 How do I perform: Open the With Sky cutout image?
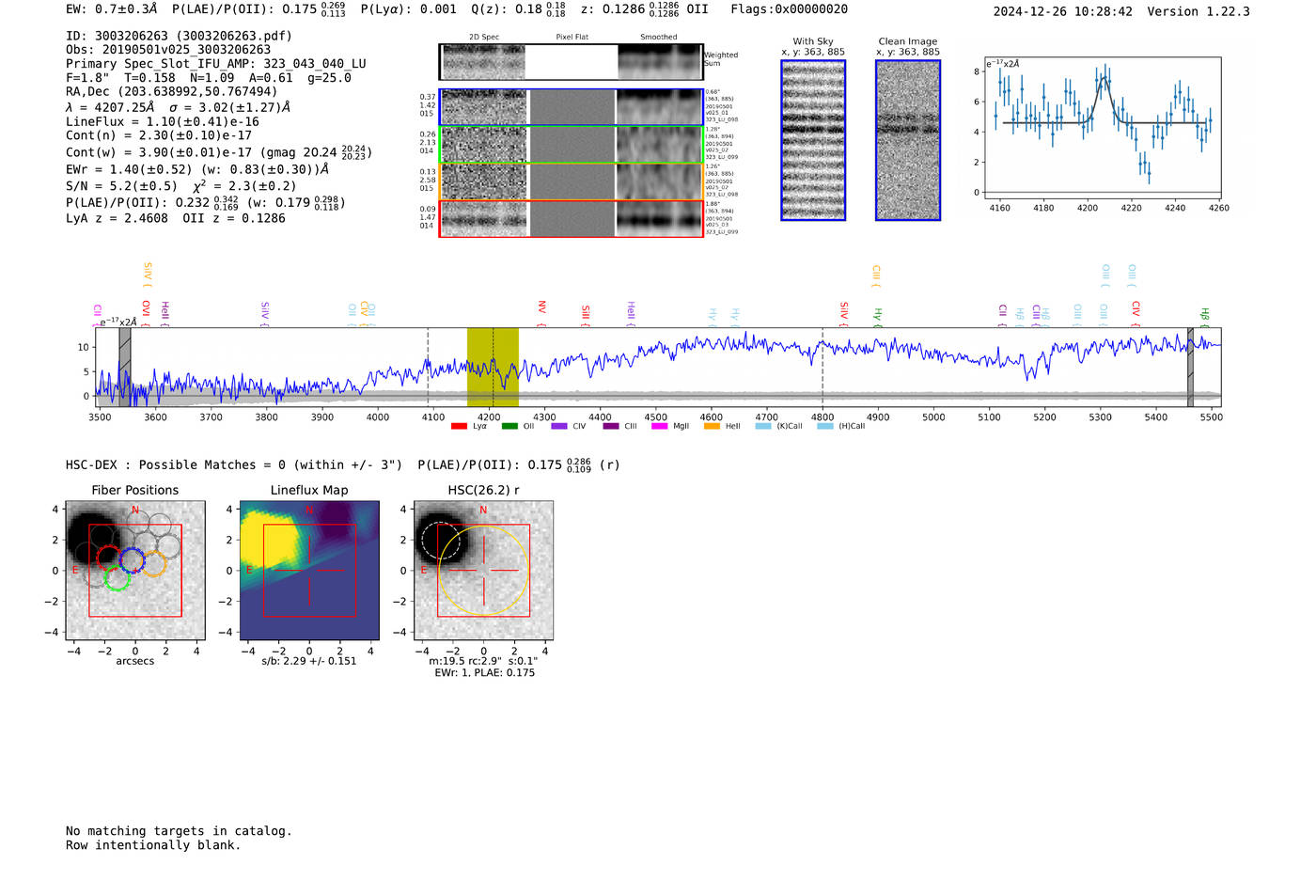813,140
